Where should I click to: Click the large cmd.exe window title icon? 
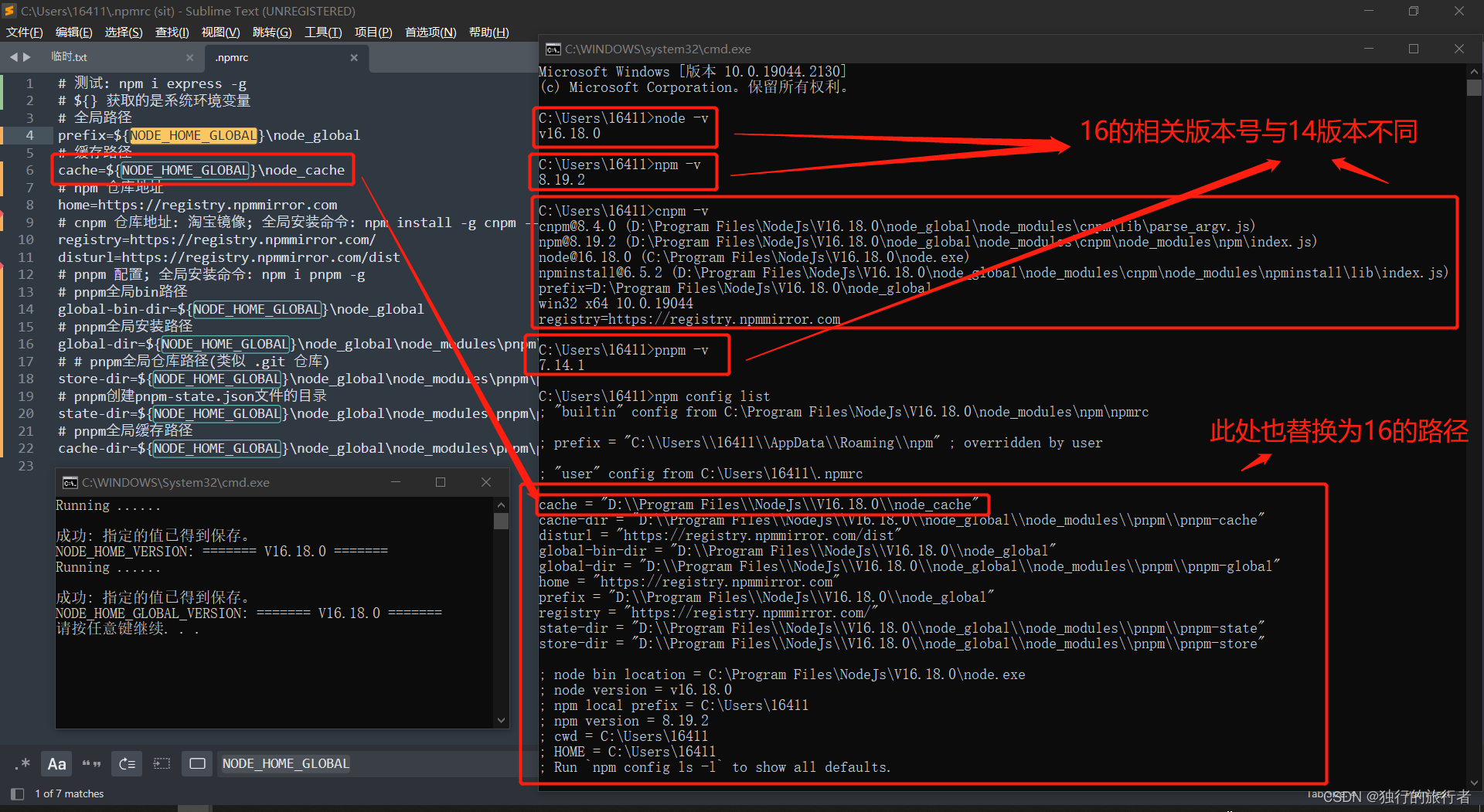click(553, 49)
